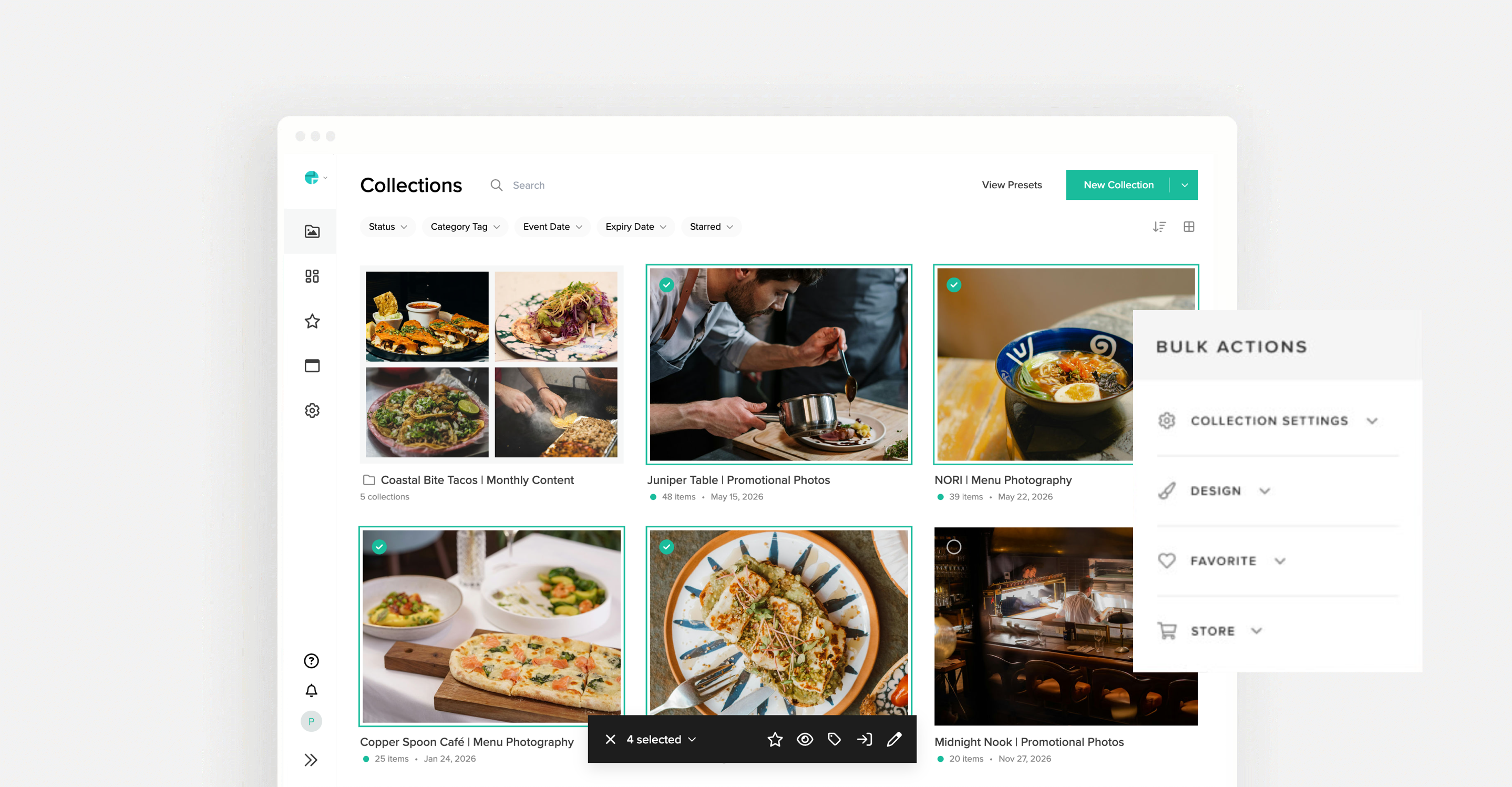Open the Category Tag filter
The width and height of the screenshot is (1512, 787).
click(464, 227)
